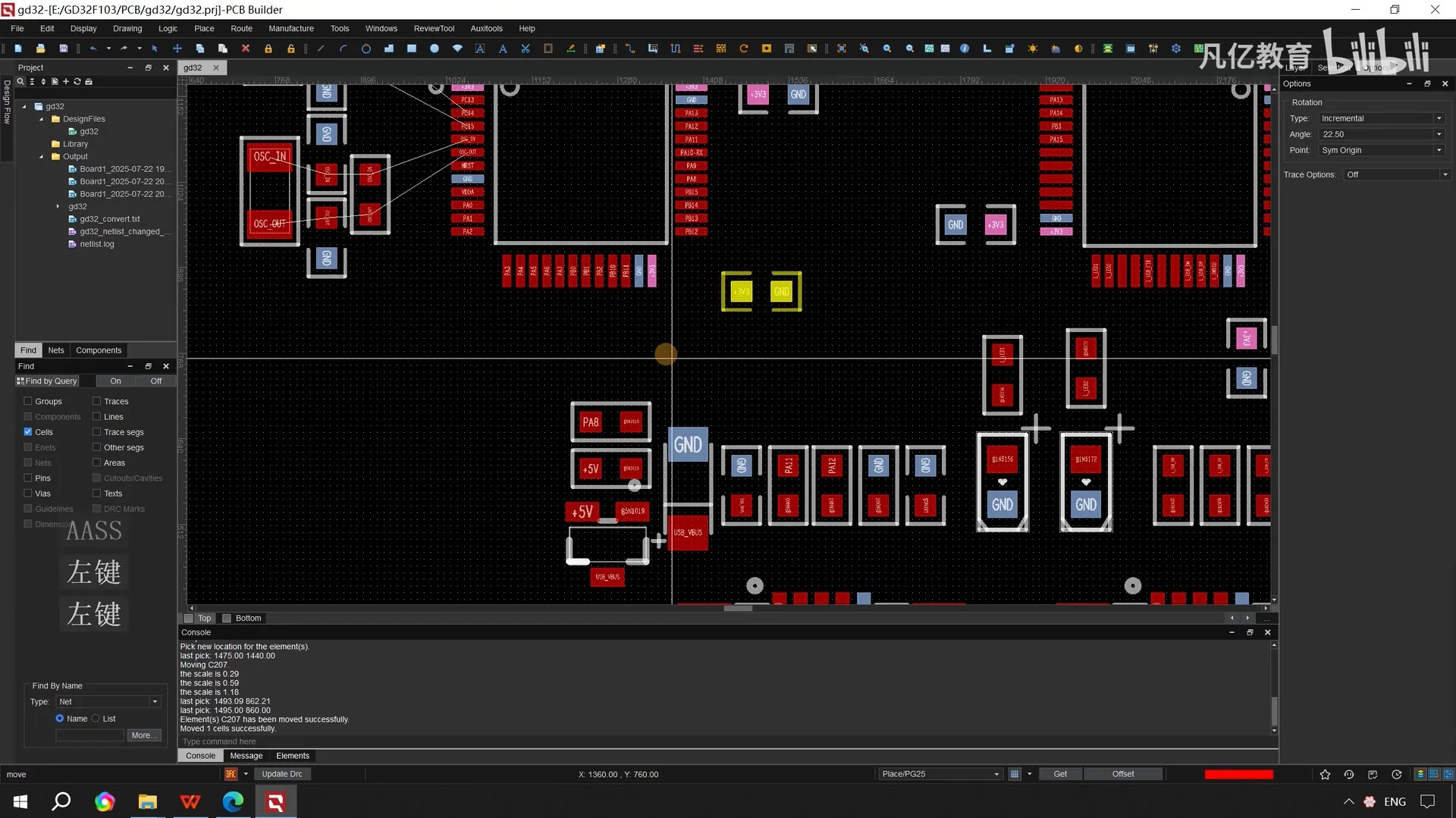Open the Angle dropdown in Rotation options
Image resolution: width=1456 pixels, height=818 pixels.
click(x=1439, y=133)
